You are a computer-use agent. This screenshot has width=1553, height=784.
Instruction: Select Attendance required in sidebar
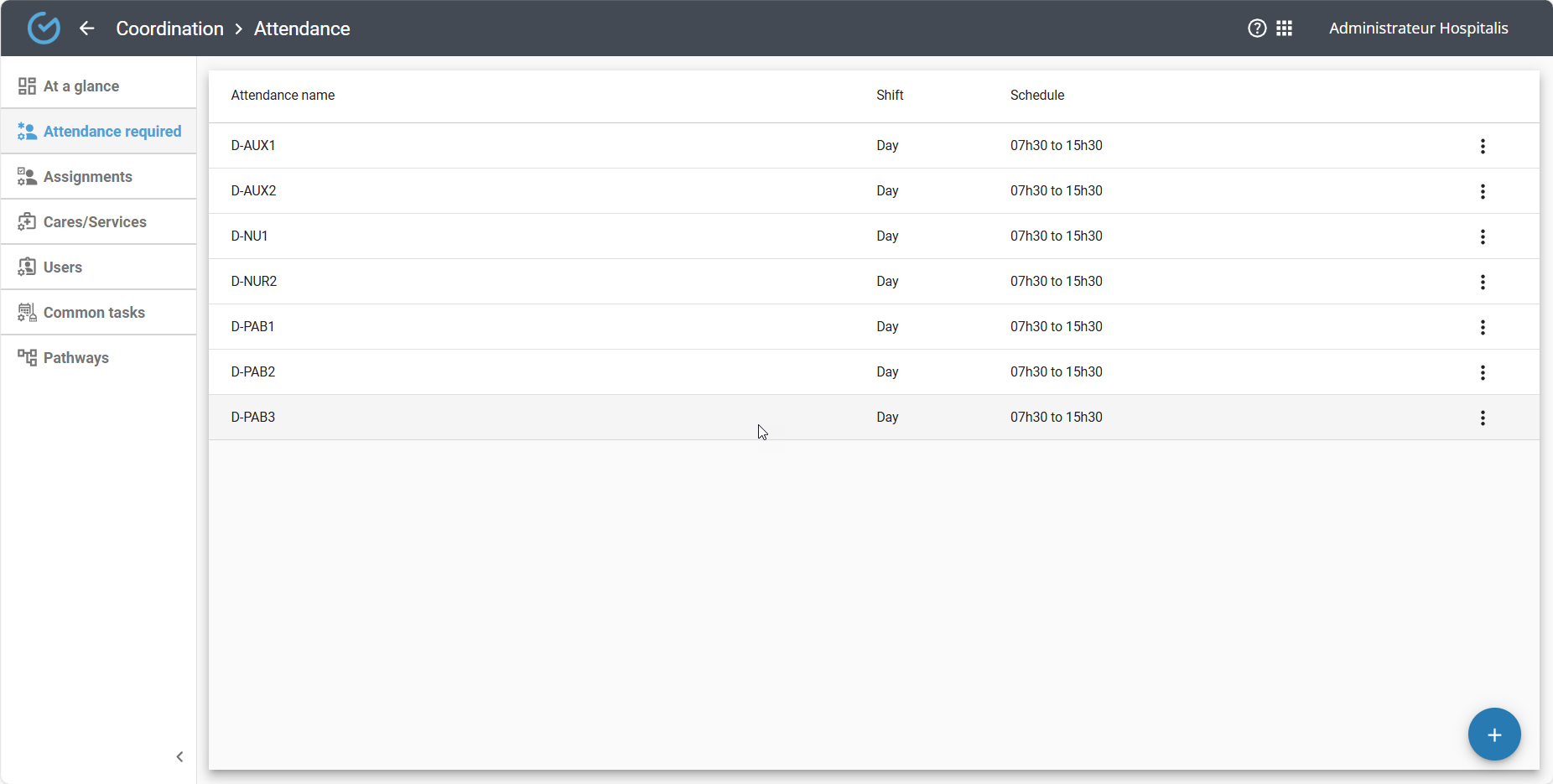[112, 132]
